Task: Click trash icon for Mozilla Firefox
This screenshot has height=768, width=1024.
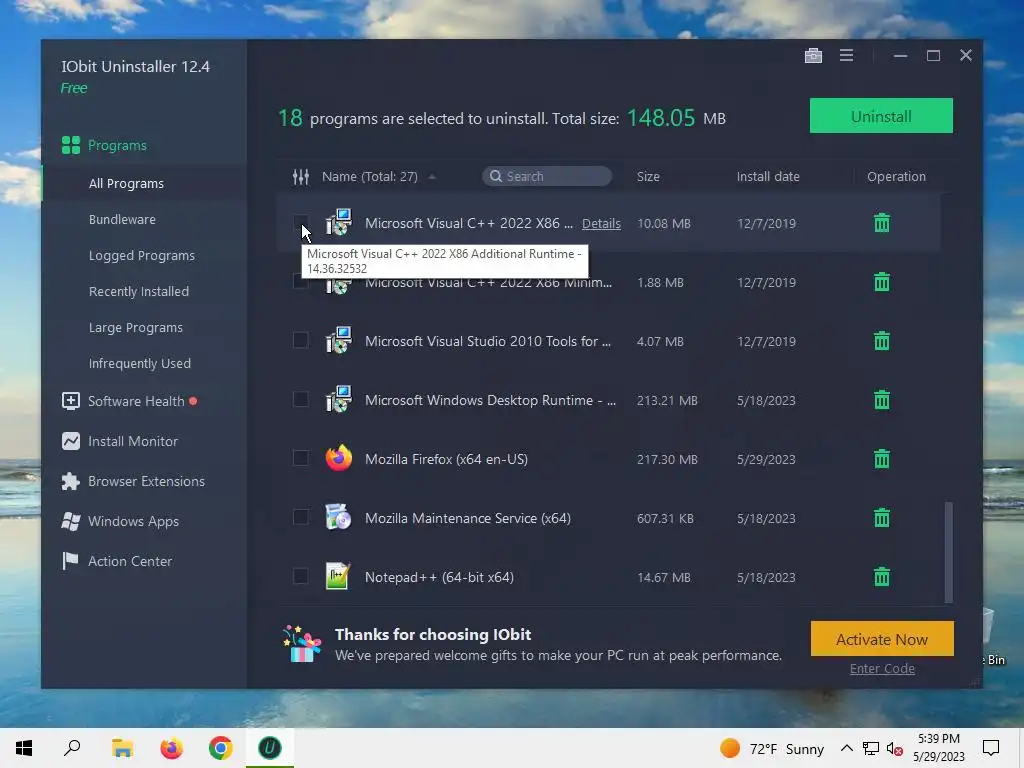Action: [x=882, y=459]
